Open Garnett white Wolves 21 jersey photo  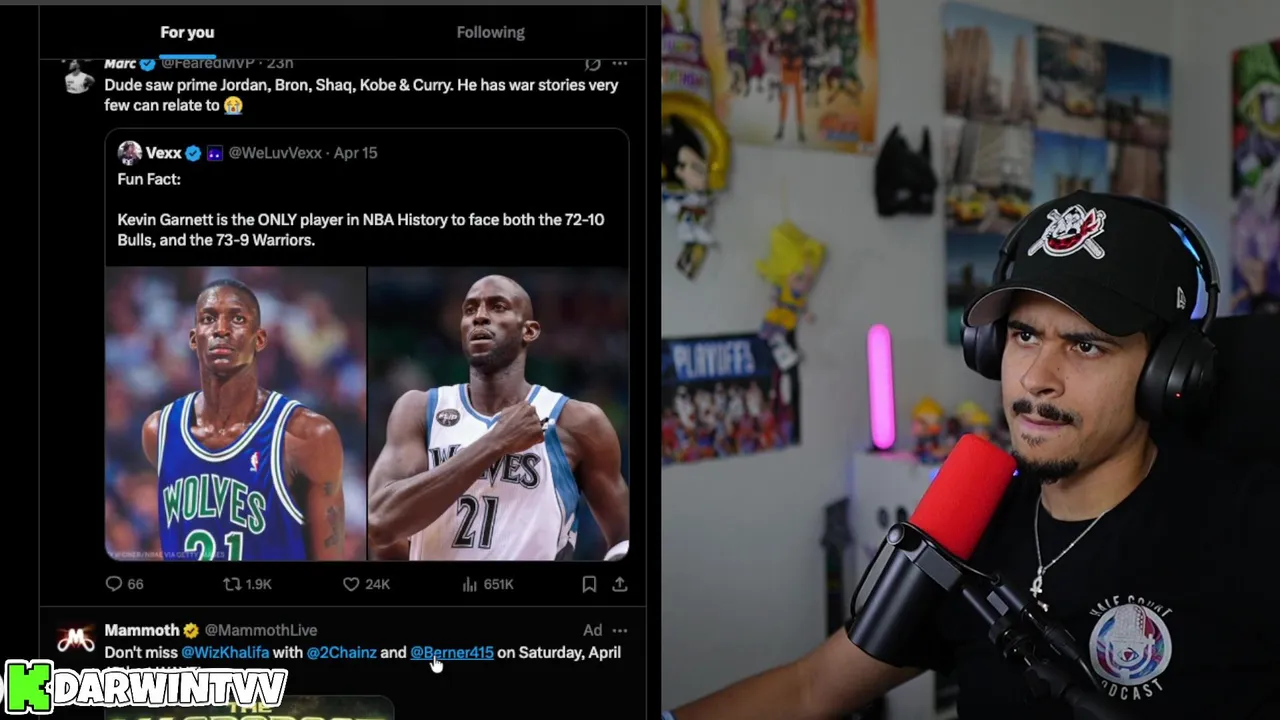point(498,413)
